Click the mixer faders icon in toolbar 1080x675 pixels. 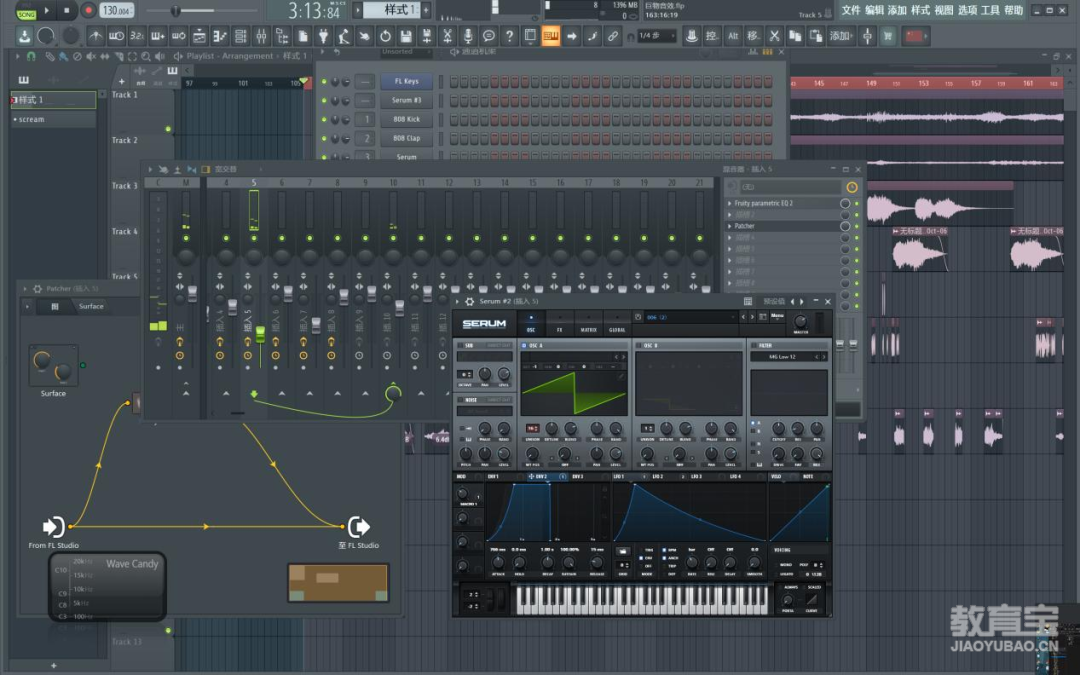261,36
